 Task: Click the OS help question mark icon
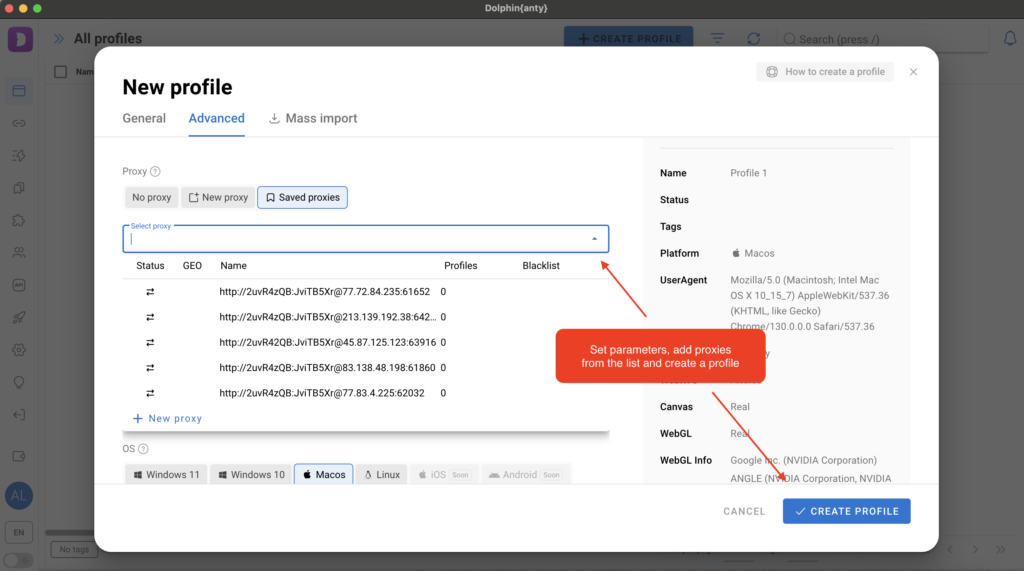point(143,449)
